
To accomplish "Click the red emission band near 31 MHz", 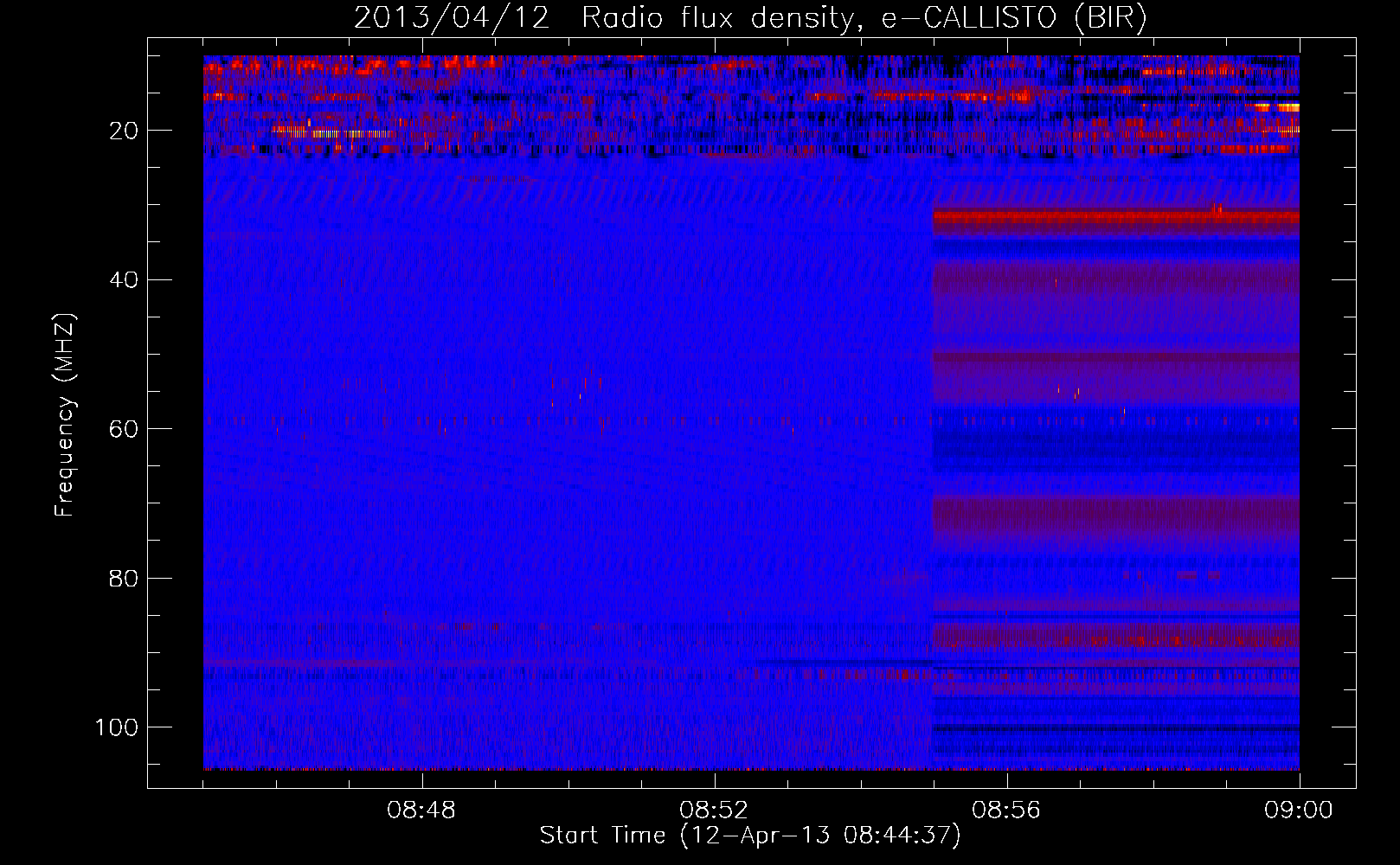I will [x=1116, y=217].
